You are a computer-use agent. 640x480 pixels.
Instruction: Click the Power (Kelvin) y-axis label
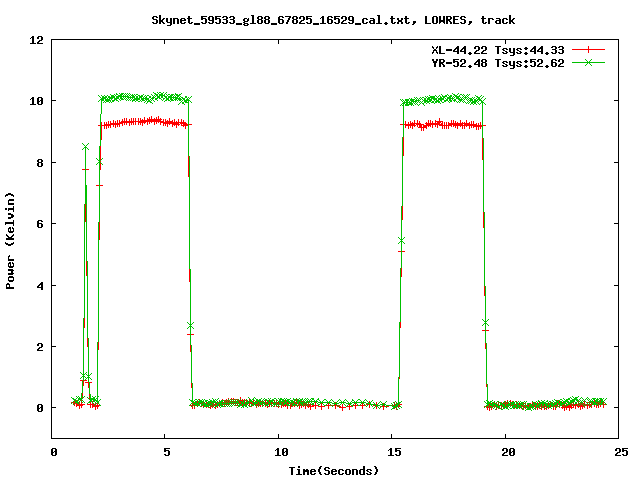(x=10, y=241)
